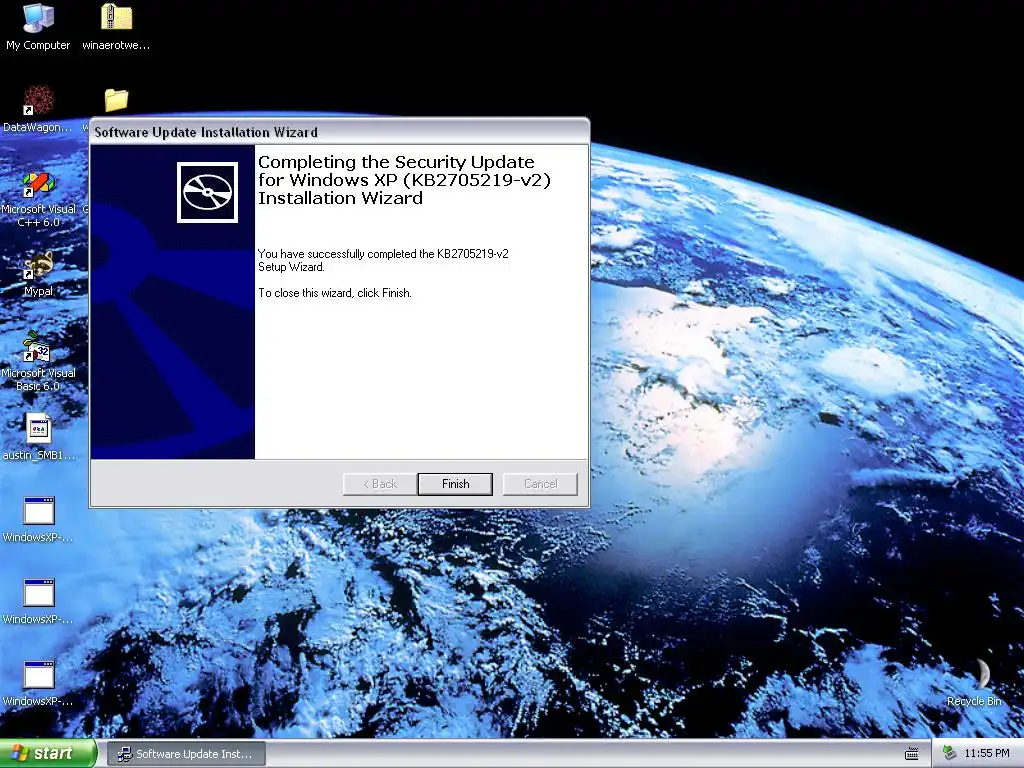Click Finish to close the wizard
The image size is (1024, 768).
pos(455,484)
